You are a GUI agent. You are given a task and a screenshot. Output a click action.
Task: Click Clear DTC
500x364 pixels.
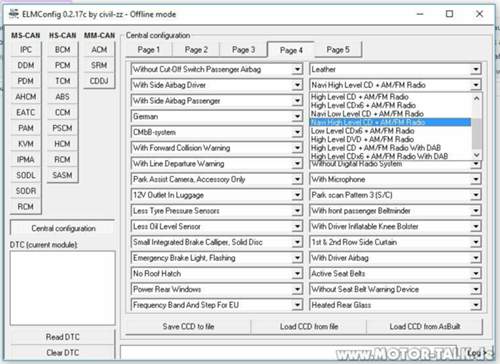[63, 353]
